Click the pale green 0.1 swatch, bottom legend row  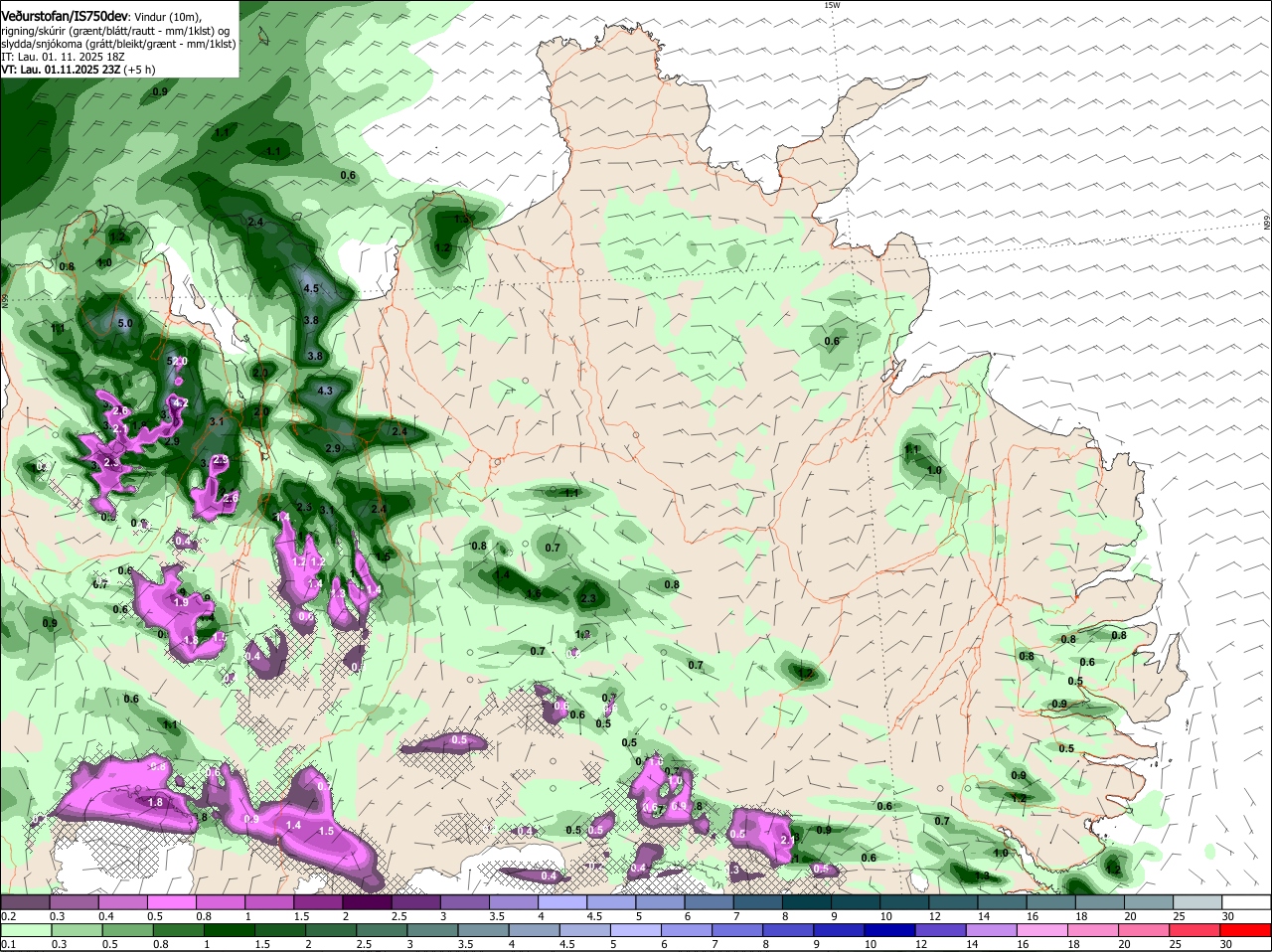pos(26,930)
